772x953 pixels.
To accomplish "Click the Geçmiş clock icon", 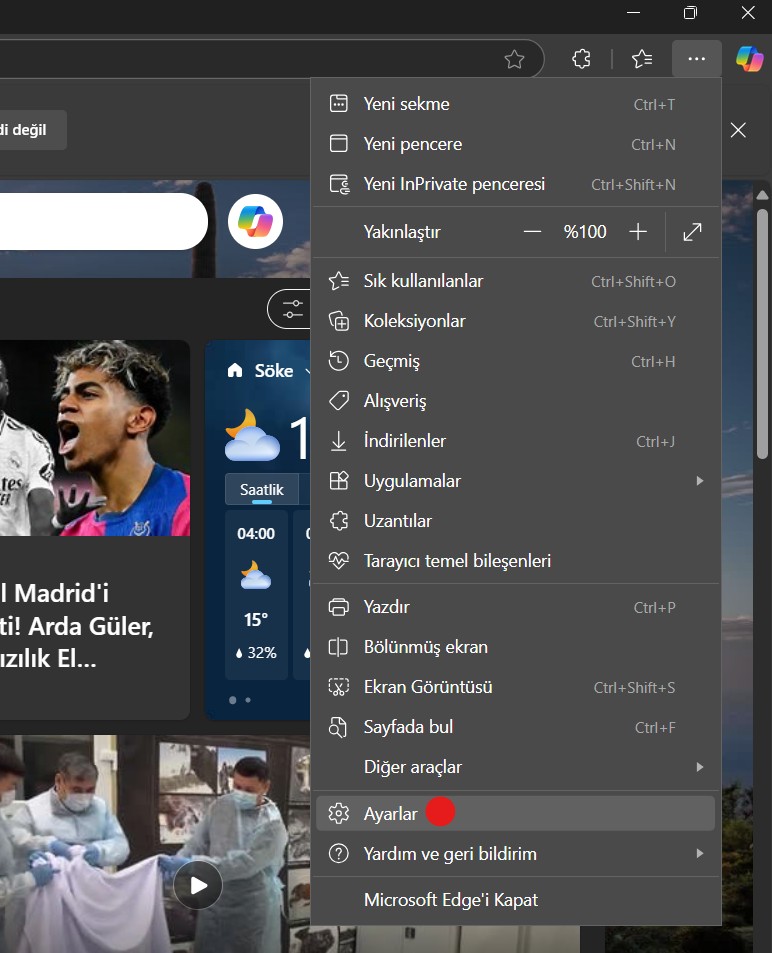I will click(x=339, y=361).
